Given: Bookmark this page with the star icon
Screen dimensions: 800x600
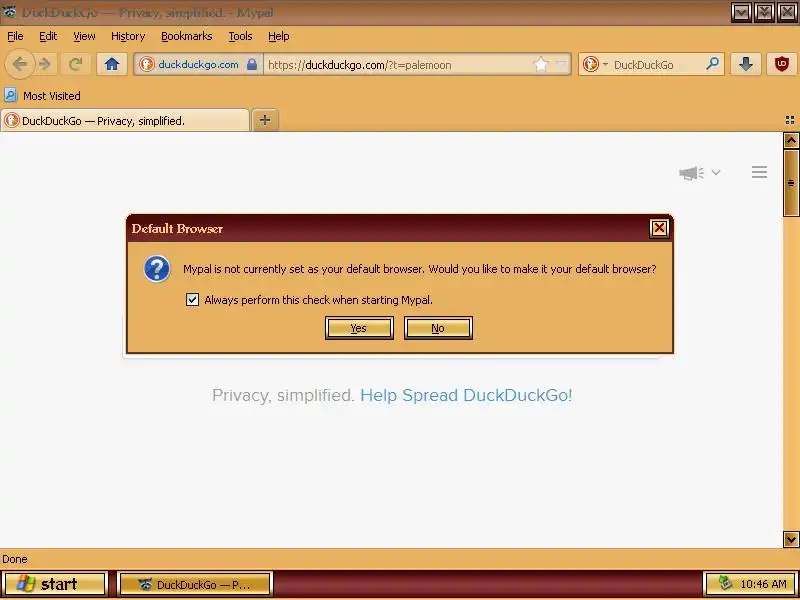Looking at the screenshot, I should coord(541,65).
